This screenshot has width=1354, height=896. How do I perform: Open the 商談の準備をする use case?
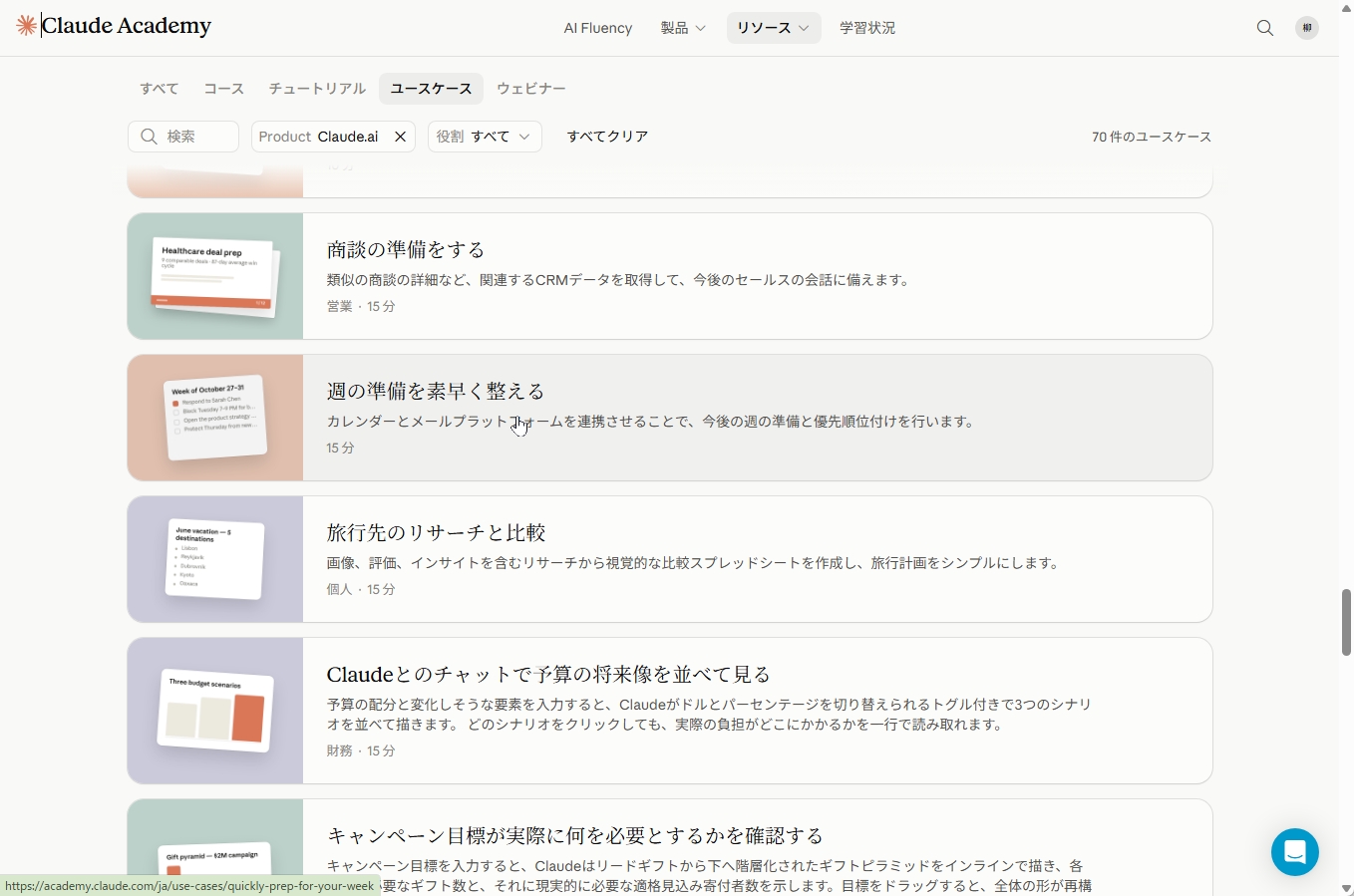(670, 276)
